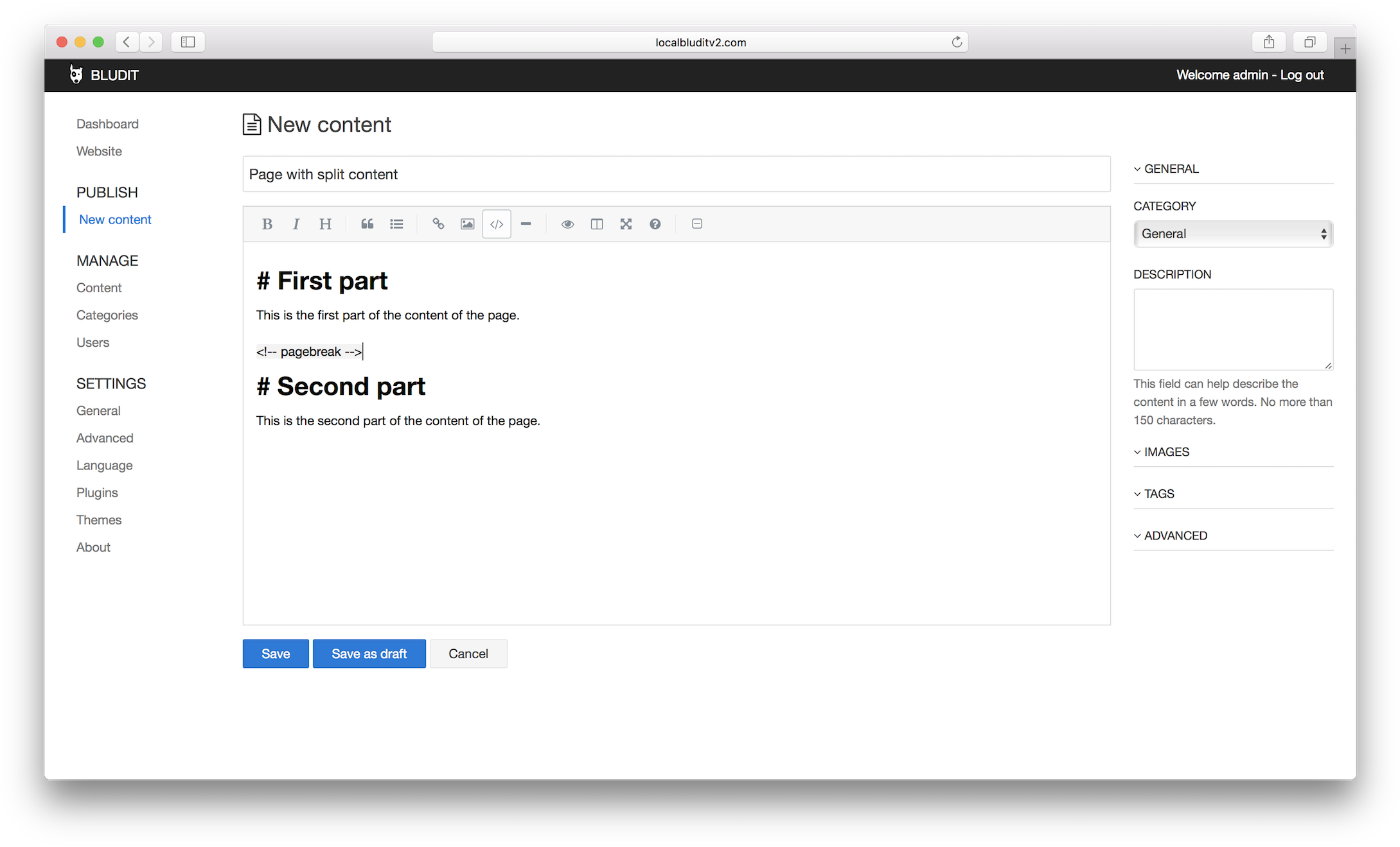Open the CATEGORY dropdown

click(1232, 234)
